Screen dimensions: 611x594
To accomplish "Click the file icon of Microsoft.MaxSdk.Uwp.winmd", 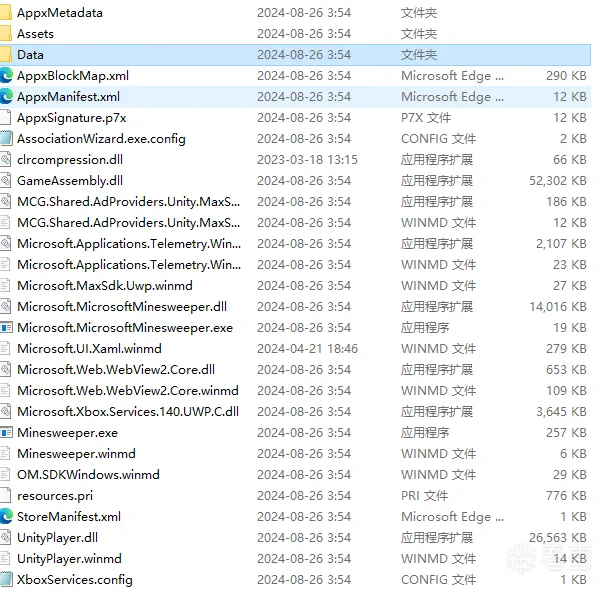I will pyautogui.click(x=5, y=286).
